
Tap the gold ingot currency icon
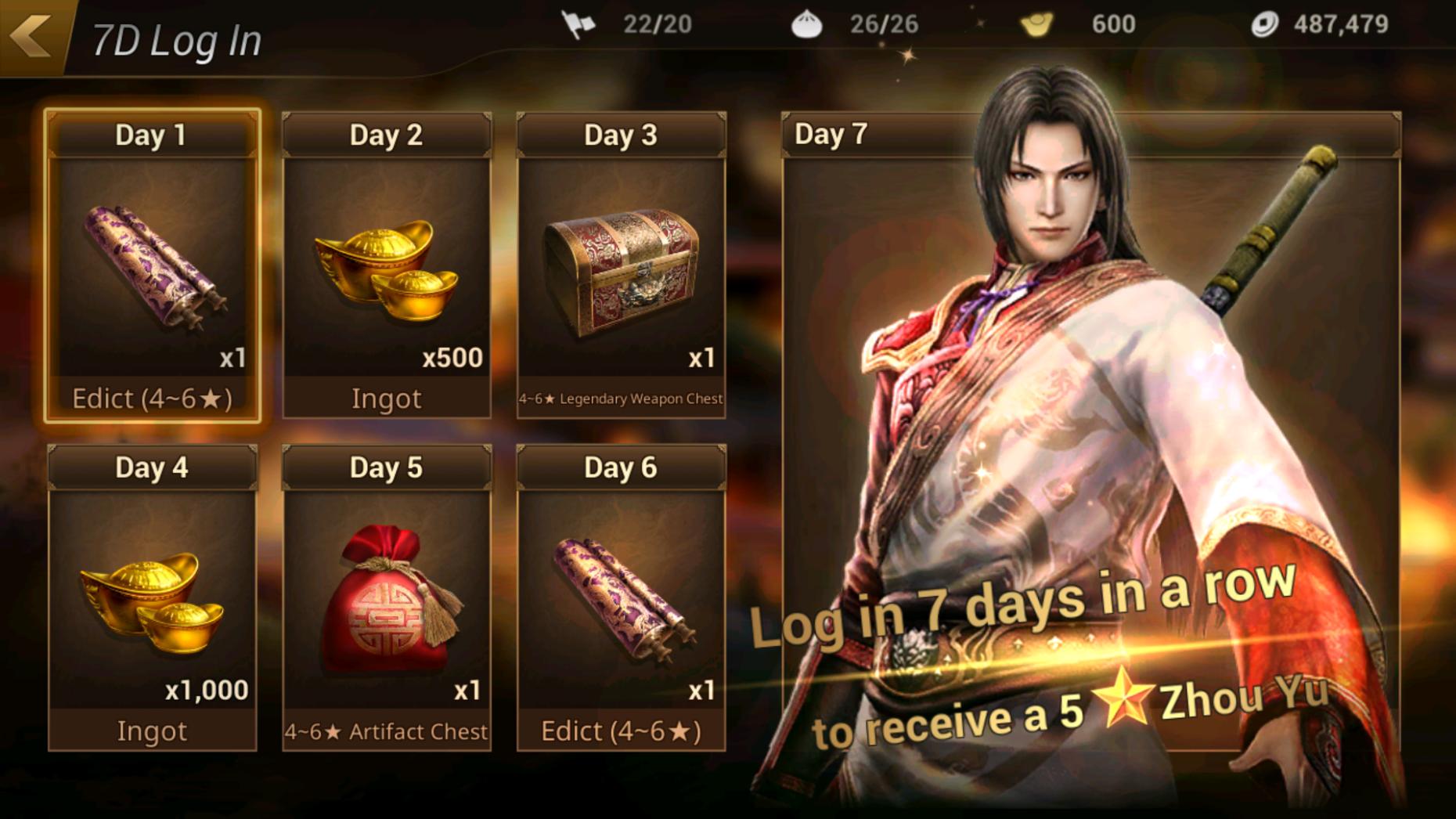(1036, 24)
